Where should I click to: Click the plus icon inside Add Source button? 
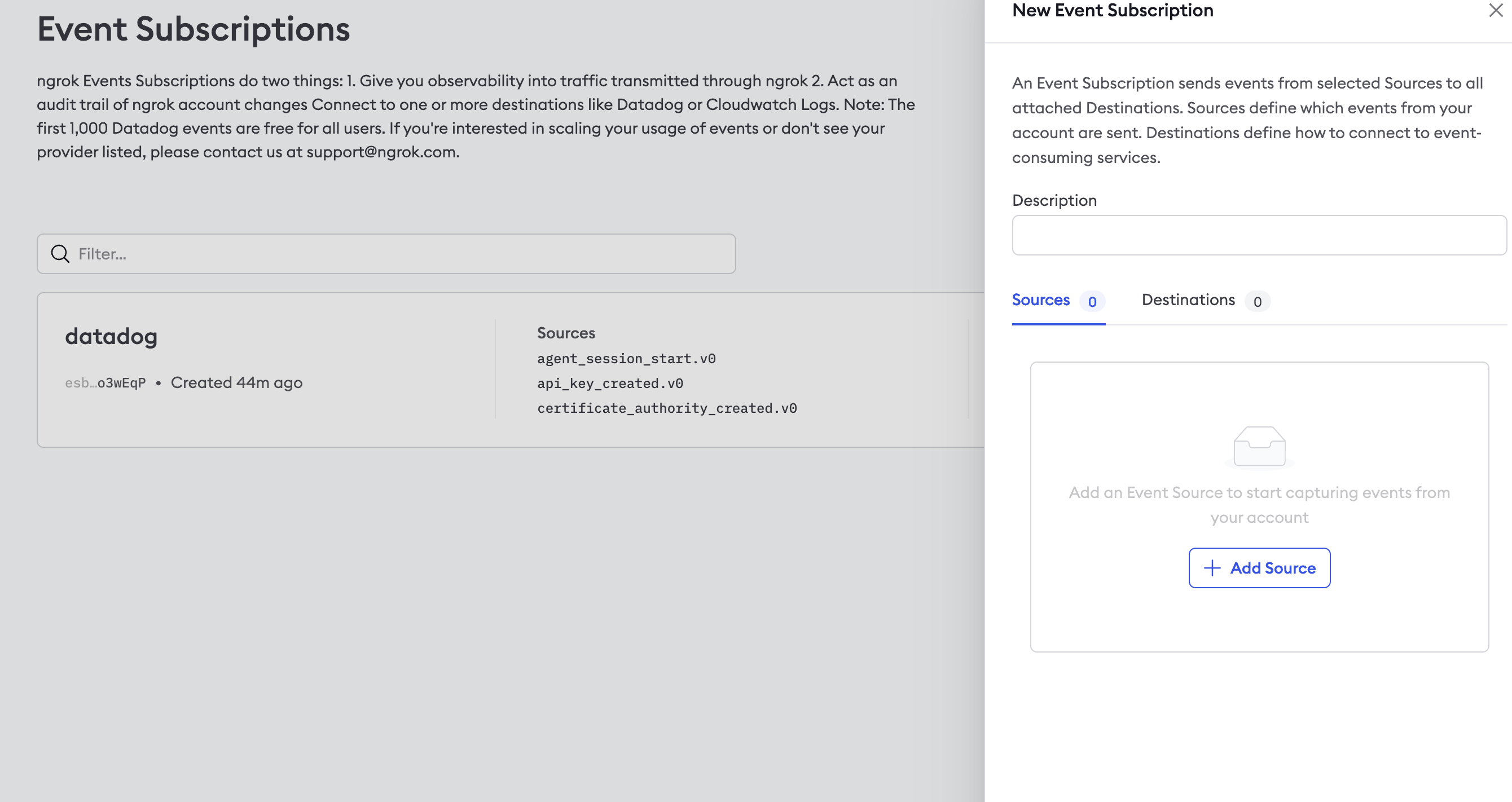(x=1211, y=568)
